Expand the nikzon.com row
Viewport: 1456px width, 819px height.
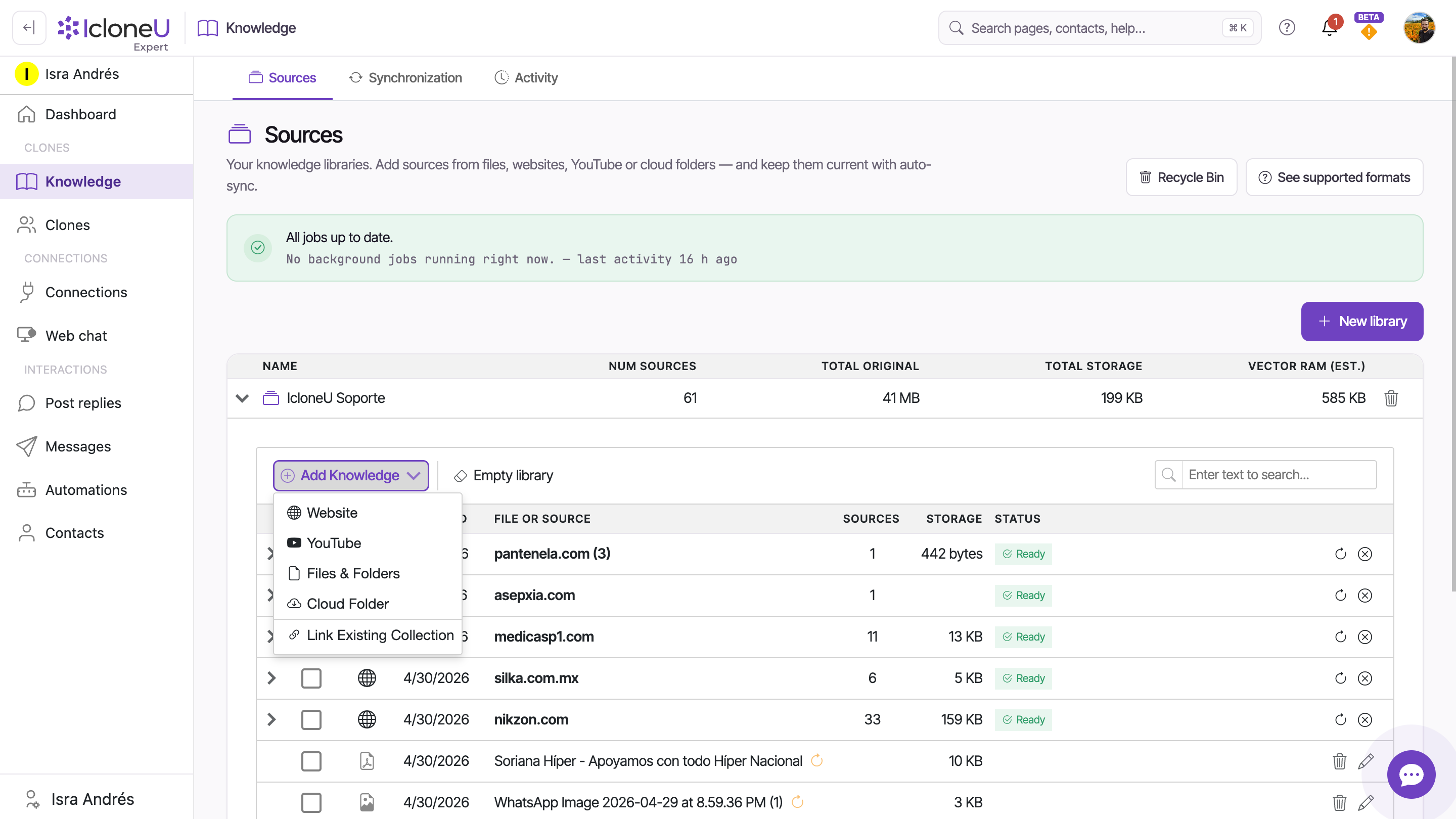tap(271, 719)
